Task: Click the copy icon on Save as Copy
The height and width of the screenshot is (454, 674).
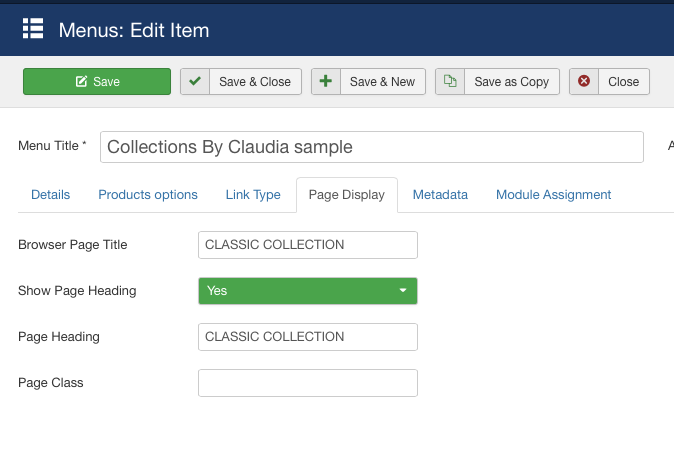Action: pyautogui.click(x=450, y=82)
